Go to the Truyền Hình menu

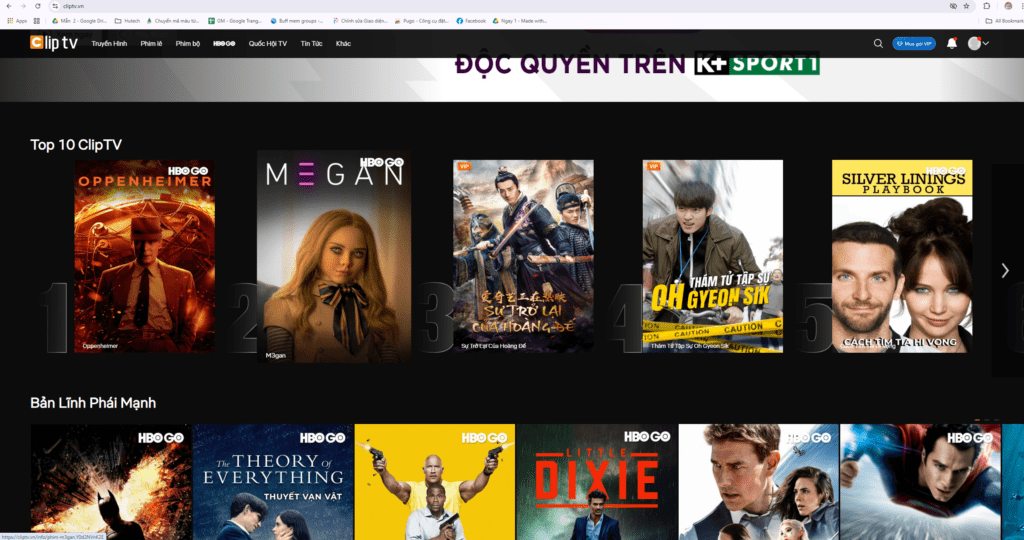tap(109, 44)
